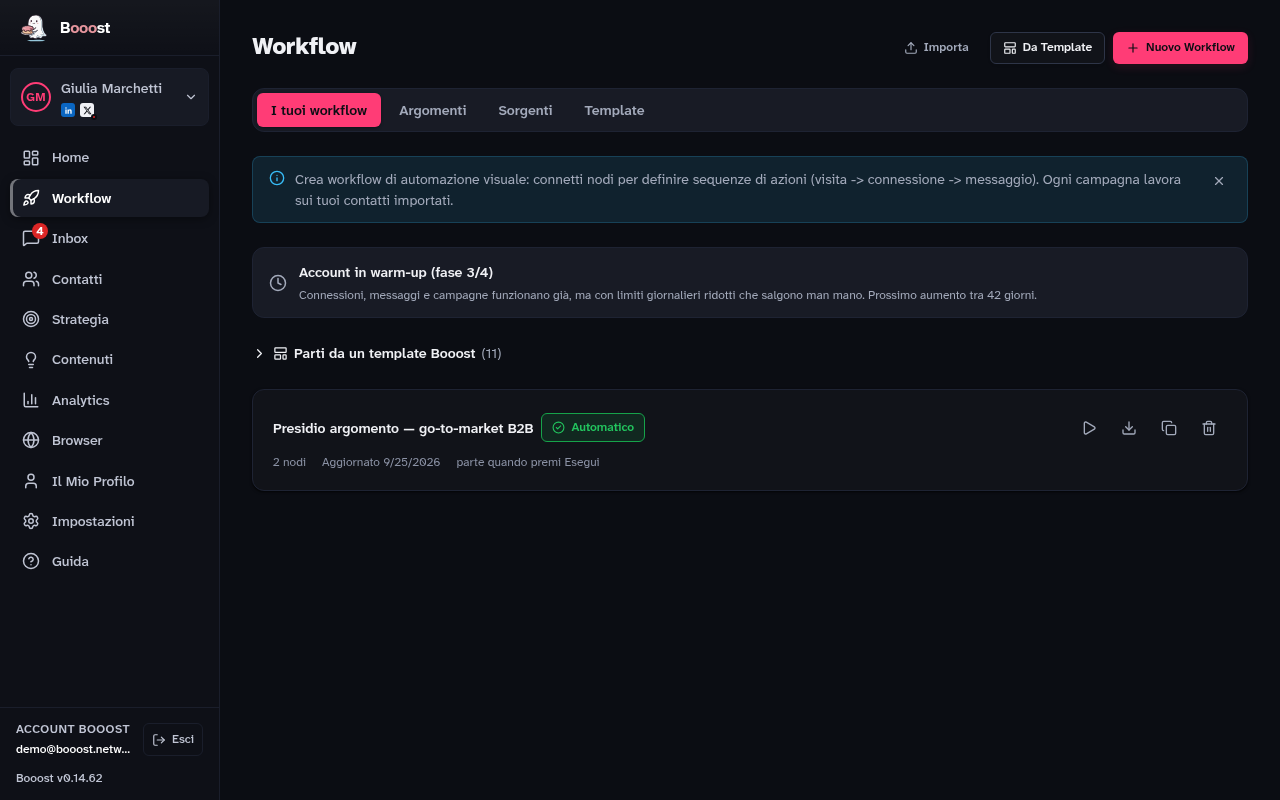
Task: Dismiss the blue info banner
Action: click(x=1219, y=181)
